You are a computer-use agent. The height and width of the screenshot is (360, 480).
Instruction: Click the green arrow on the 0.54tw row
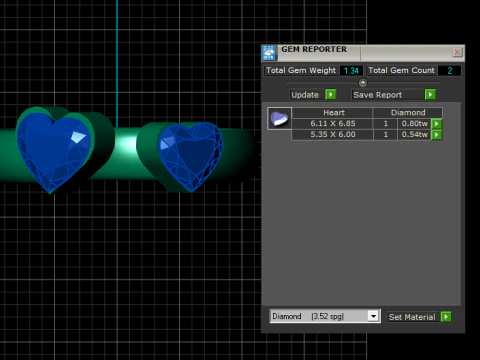tap(437, 135)
